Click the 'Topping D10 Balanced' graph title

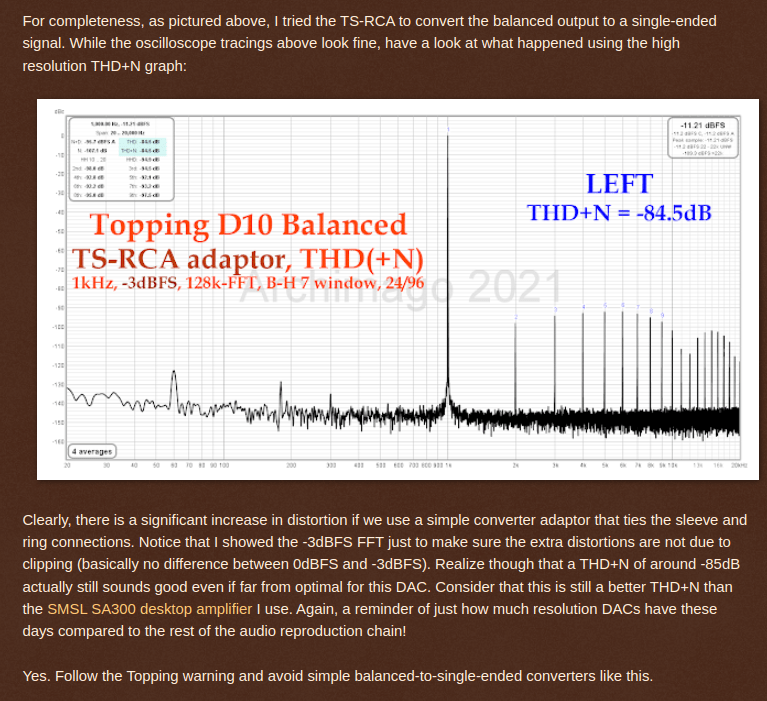click(x=248, y=225)
